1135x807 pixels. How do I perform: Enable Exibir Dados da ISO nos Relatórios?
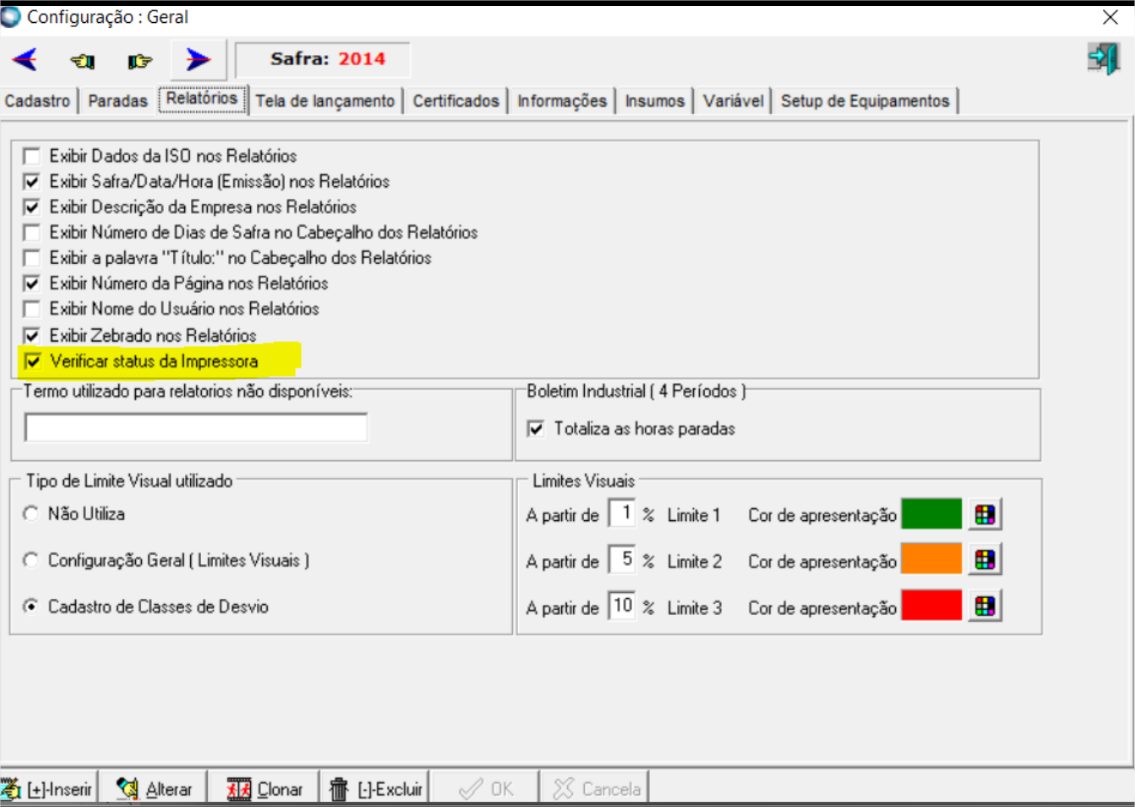[33, 156]
